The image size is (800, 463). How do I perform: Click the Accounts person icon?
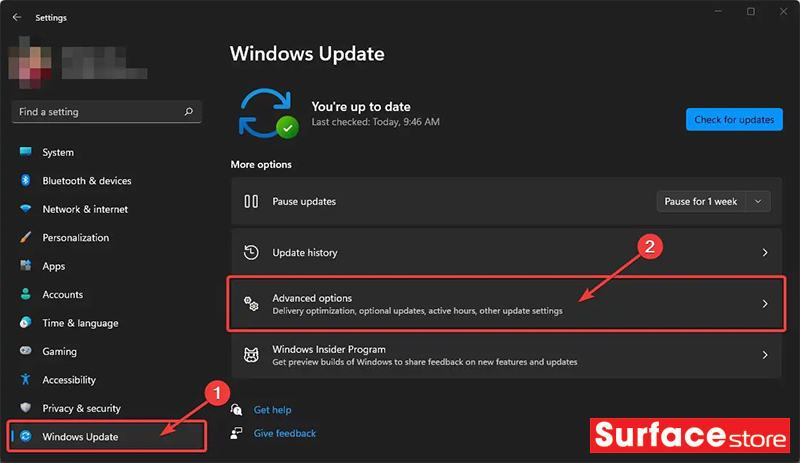[26, 294]
